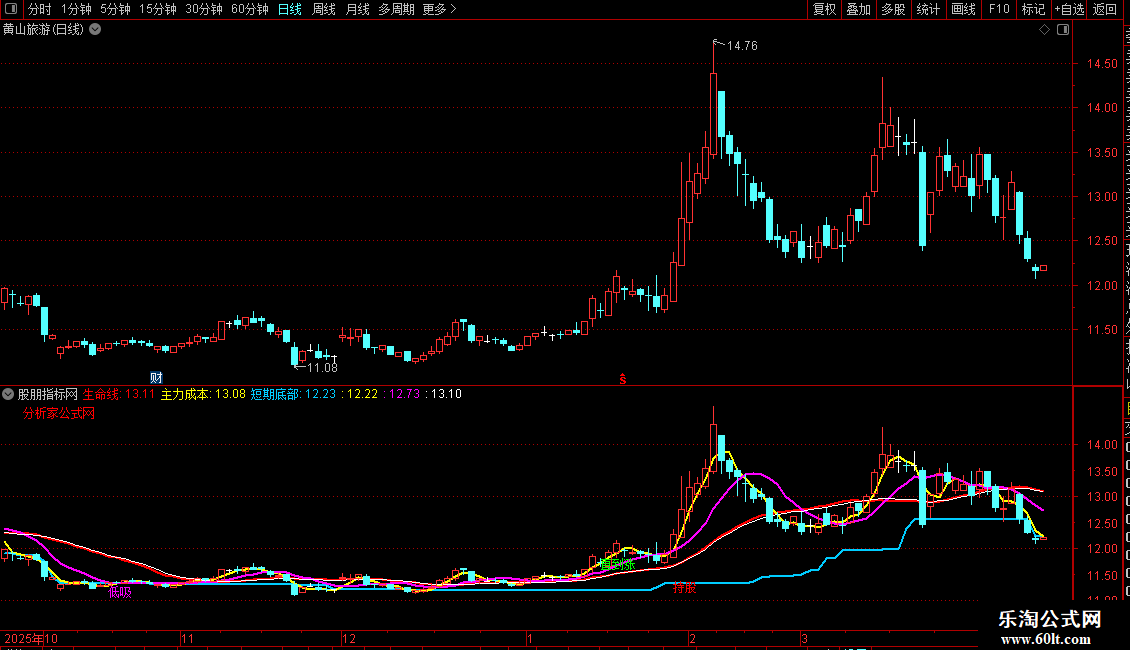Select the 日线 daily period
Screen dimensions: 1130x650
coord(290,9)
